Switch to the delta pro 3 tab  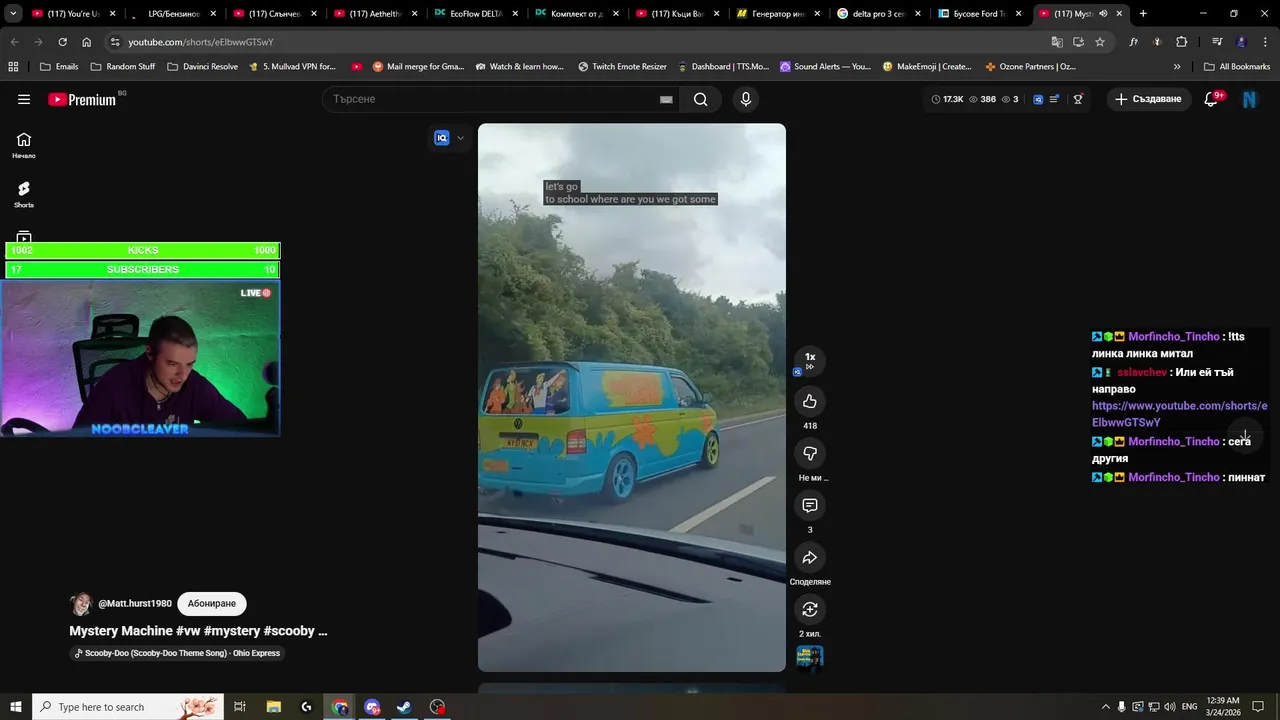878,14
